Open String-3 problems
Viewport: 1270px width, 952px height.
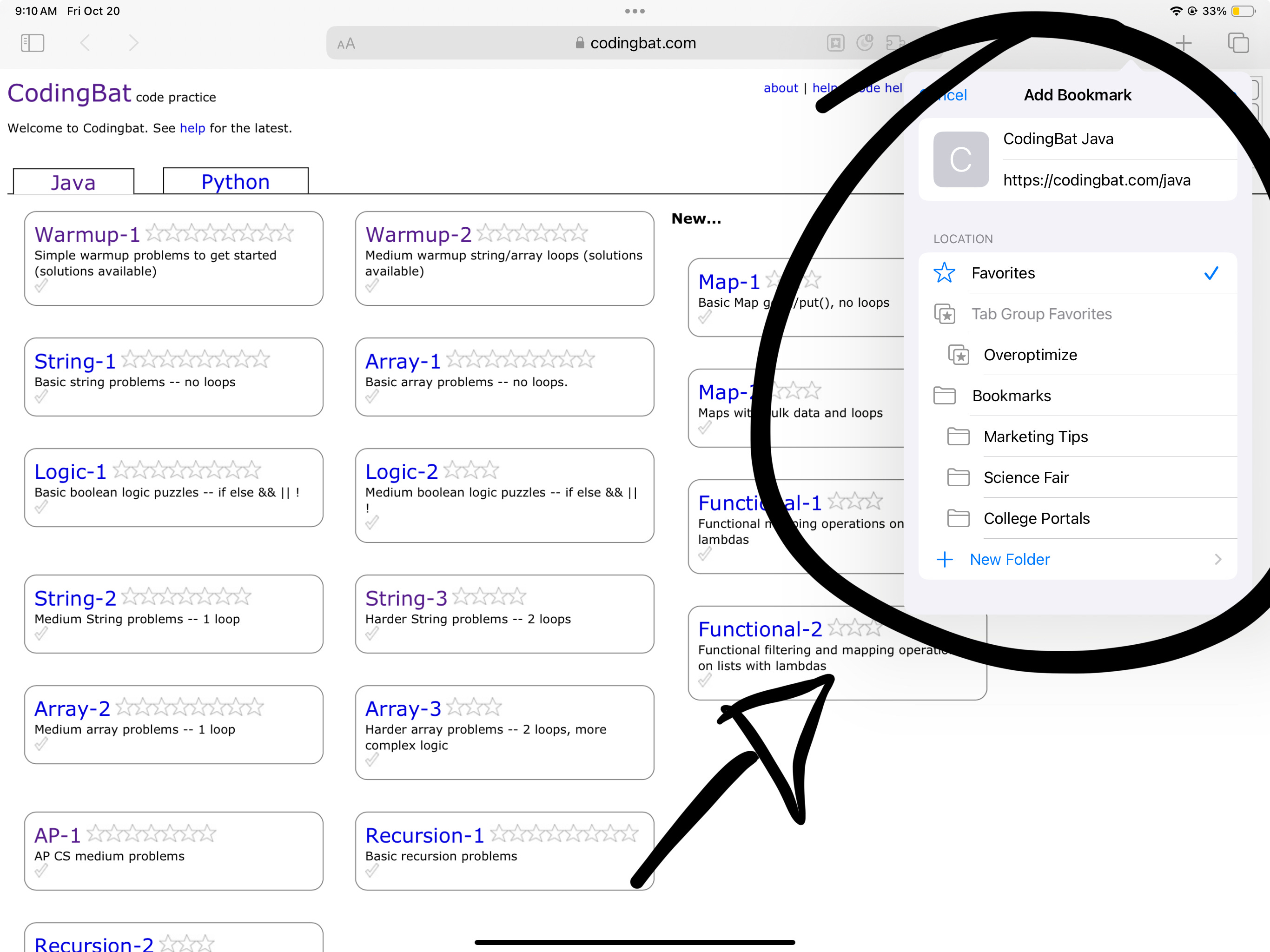coord(406,598)
